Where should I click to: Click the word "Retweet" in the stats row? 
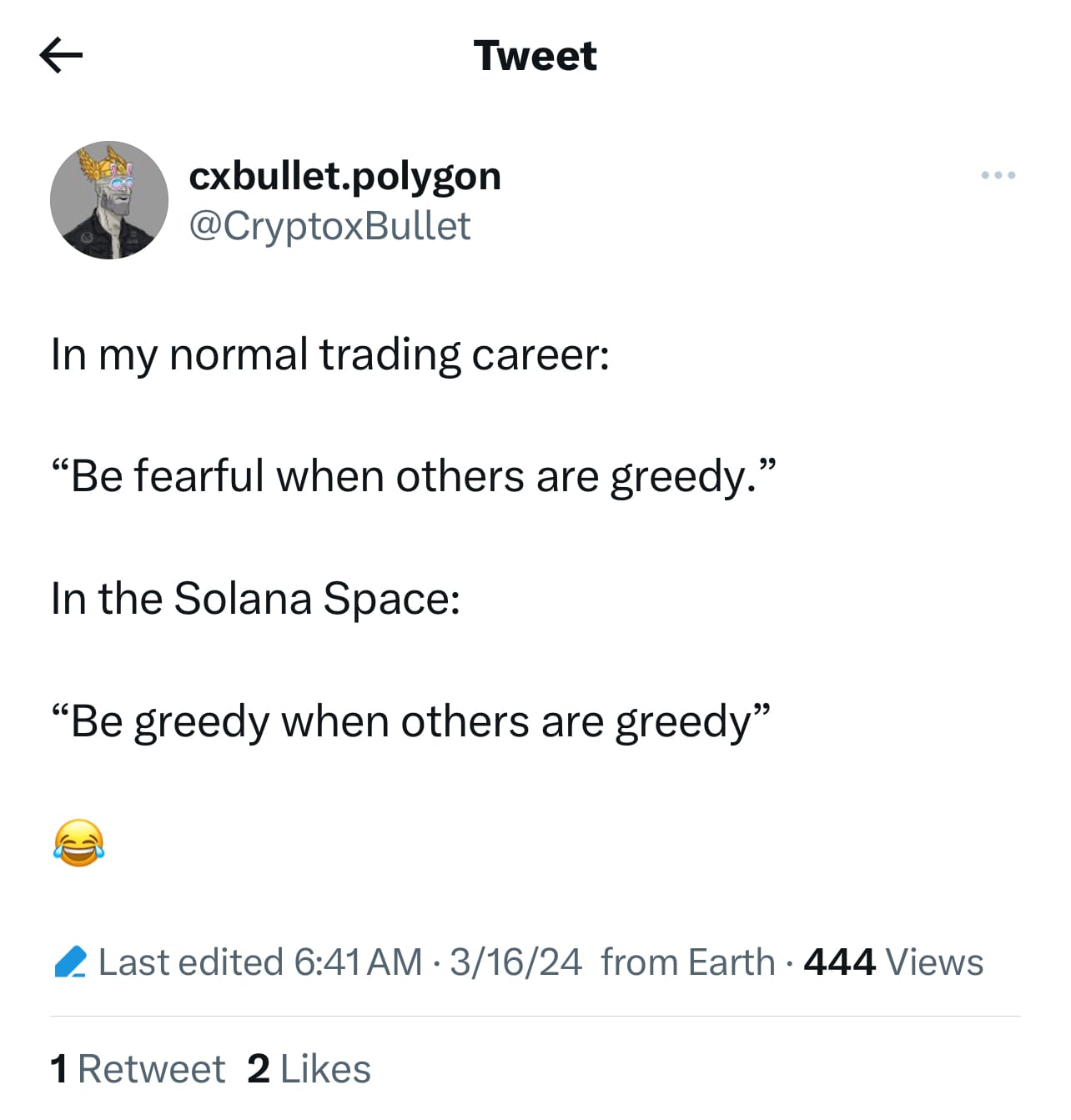click(151, 1069)
